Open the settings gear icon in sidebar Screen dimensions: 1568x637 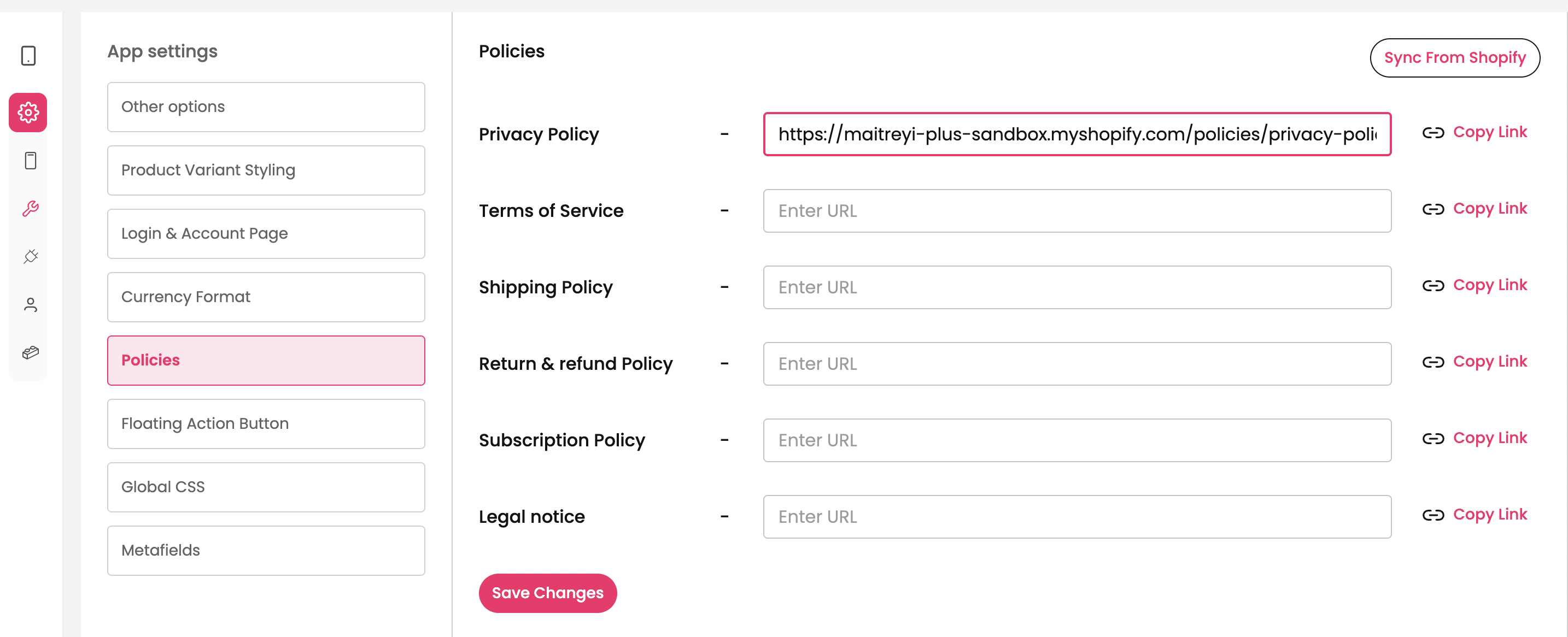coord(28,113)
